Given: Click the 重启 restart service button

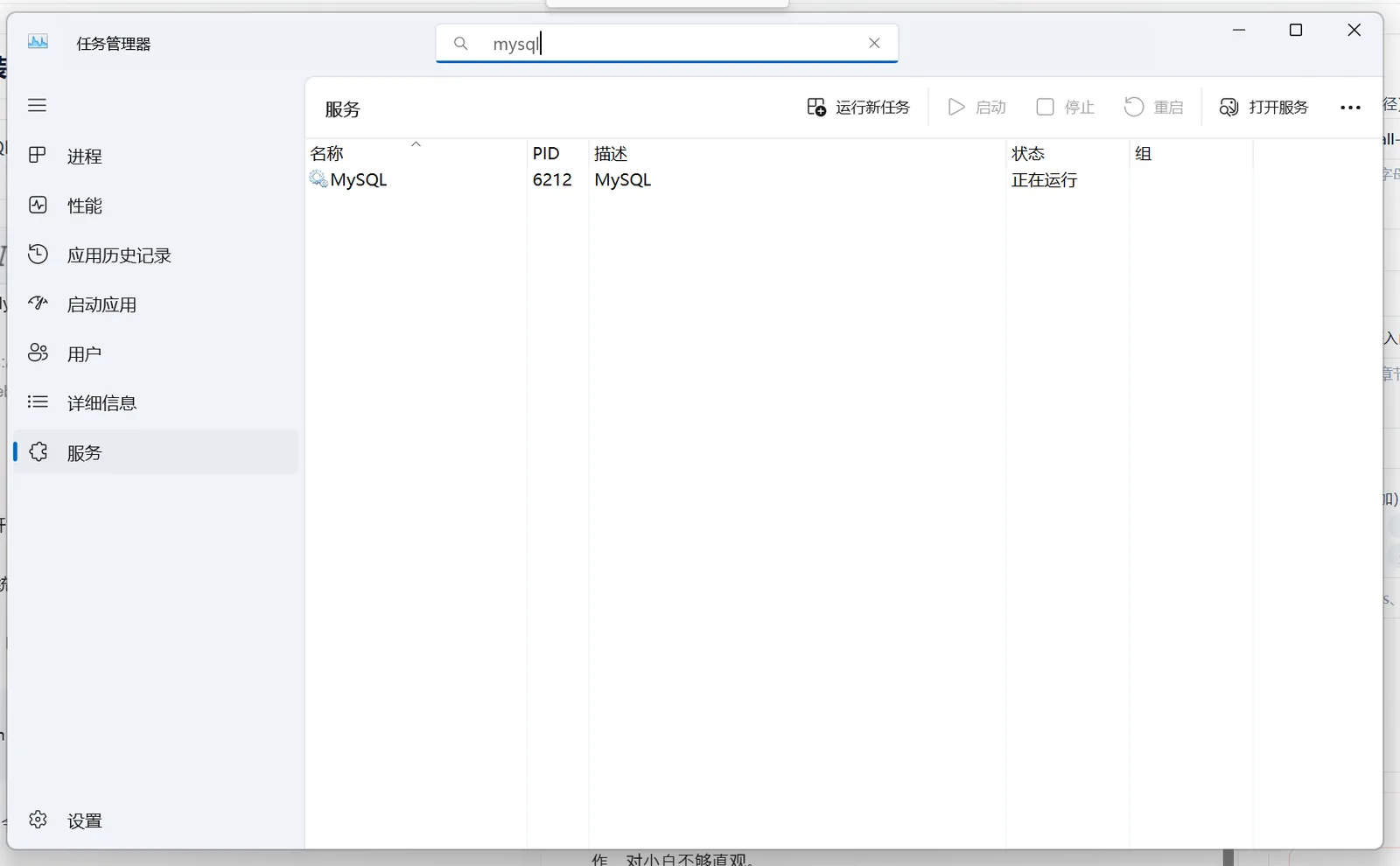Looking at the screenshot, I should (x=1154, y=108).
